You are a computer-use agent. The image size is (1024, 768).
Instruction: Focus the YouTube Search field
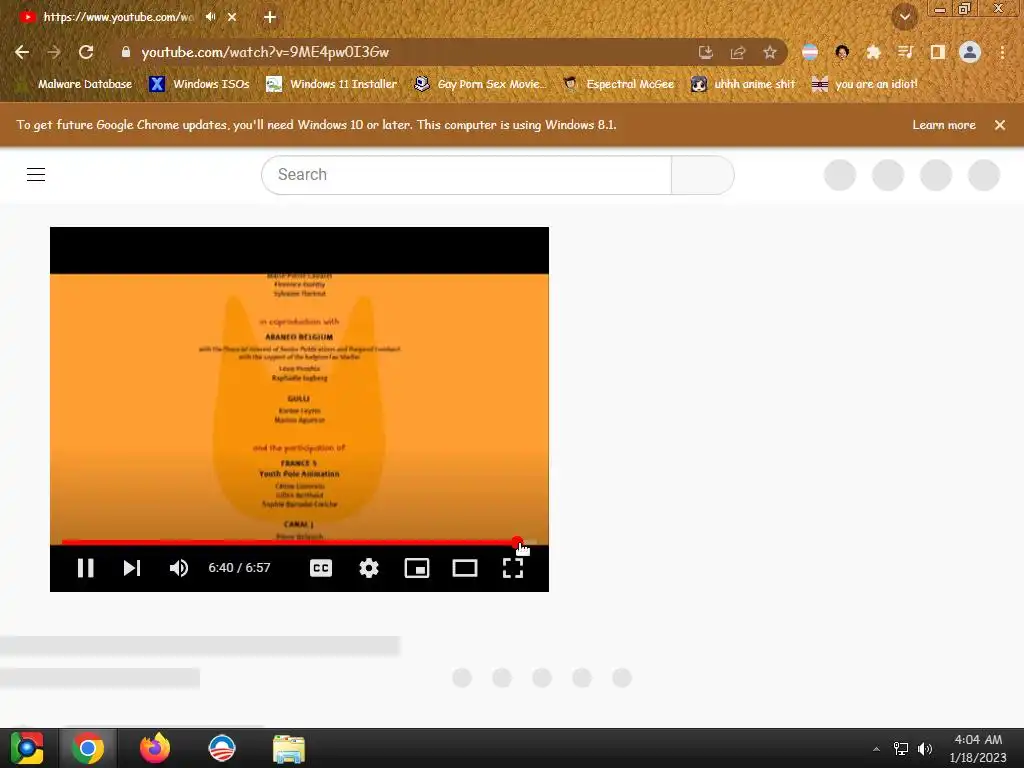pyautogui.click(x=466, y=174)
